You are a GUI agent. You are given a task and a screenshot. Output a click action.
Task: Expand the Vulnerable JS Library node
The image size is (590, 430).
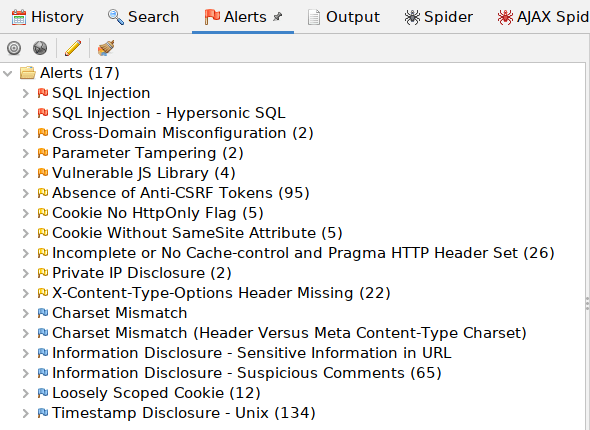[x=25, y=173]
